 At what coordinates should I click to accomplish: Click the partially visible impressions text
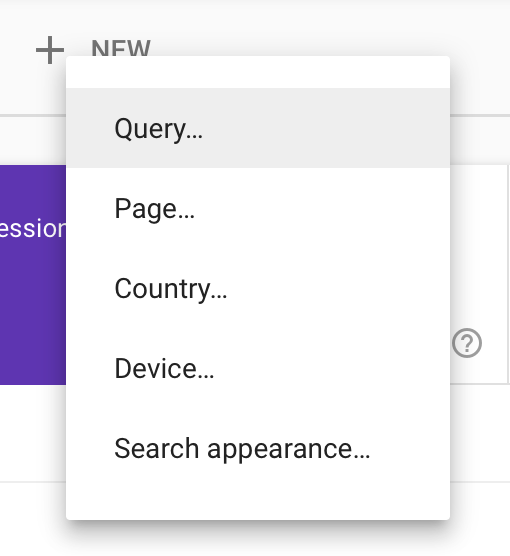33,228
